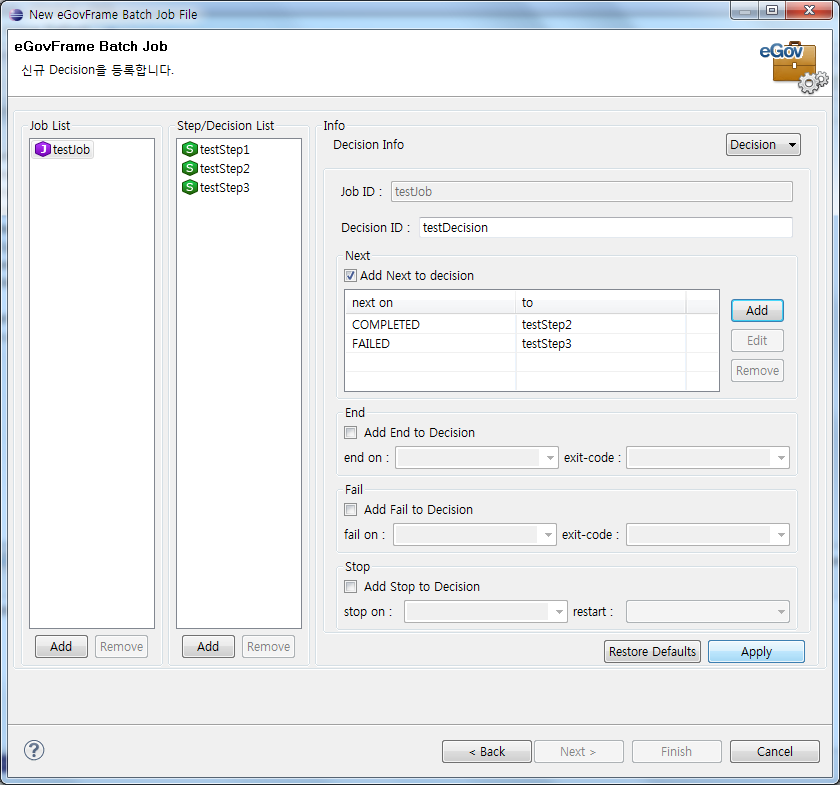Click the testStep3 green S icon
Screen dimensions: 840x785
(x=190, y=187)
